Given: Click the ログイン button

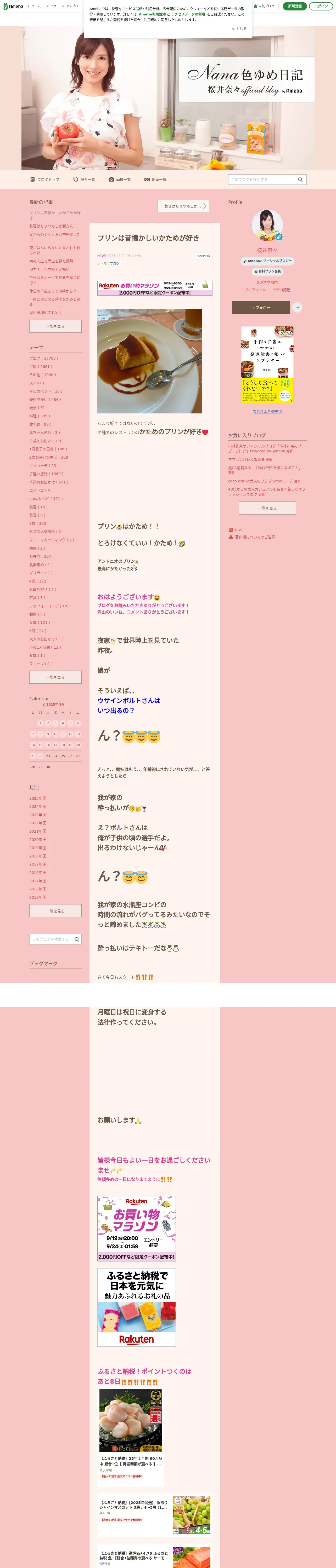Looking at the screenshot, I should 321,6.
